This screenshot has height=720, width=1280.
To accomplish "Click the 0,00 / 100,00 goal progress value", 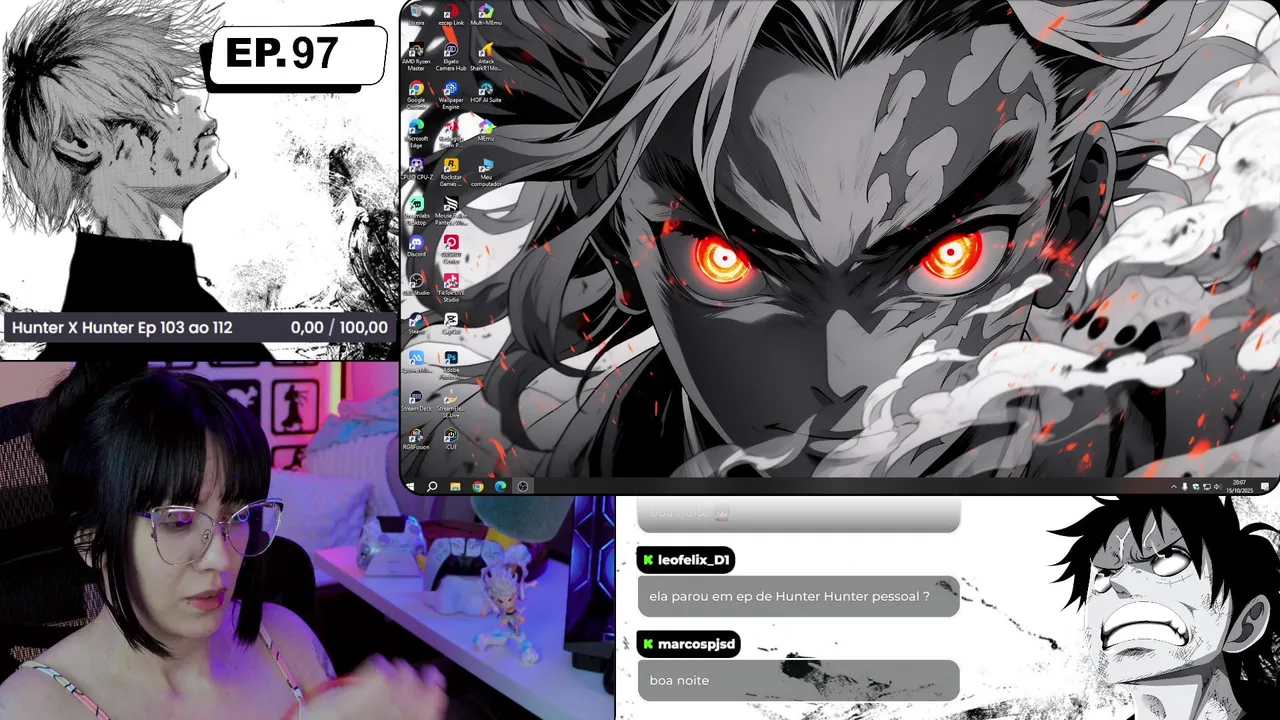I will (x=339, y=327).
